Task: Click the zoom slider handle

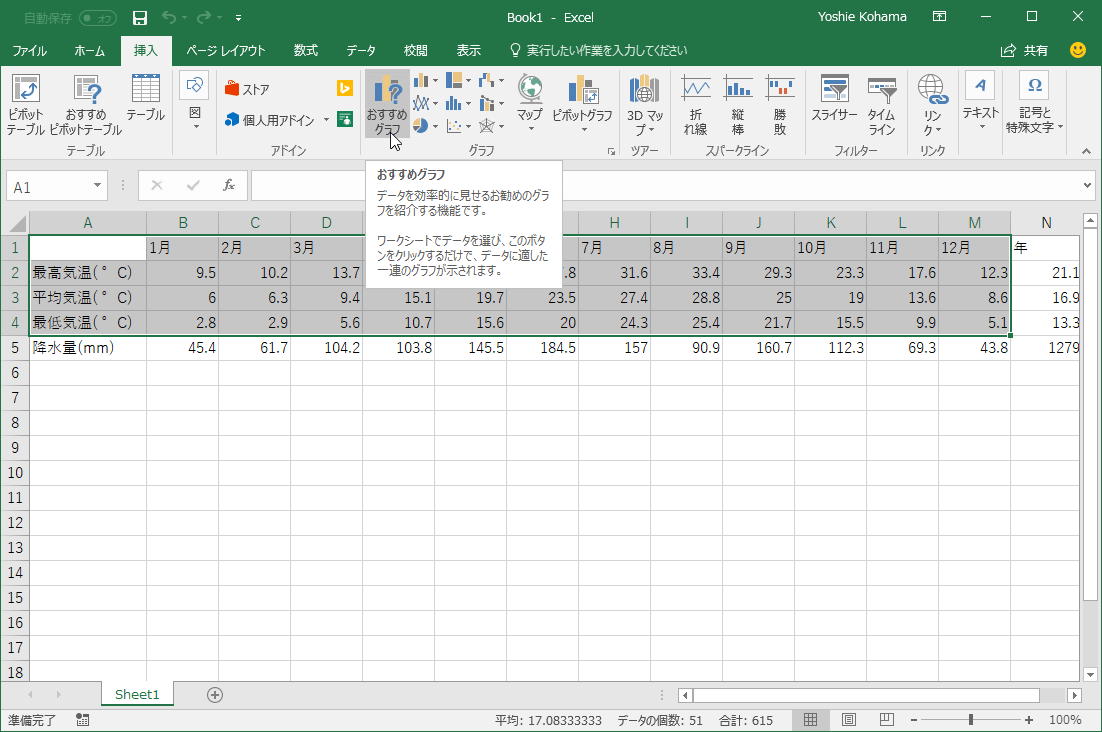Action: click(x=971, y=720)
